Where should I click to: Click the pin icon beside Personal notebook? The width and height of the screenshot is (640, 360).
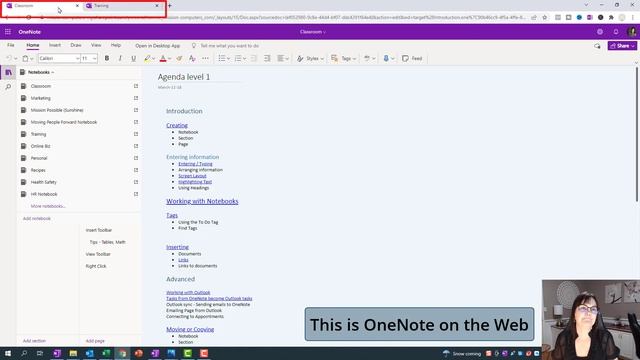pos(136,158)
